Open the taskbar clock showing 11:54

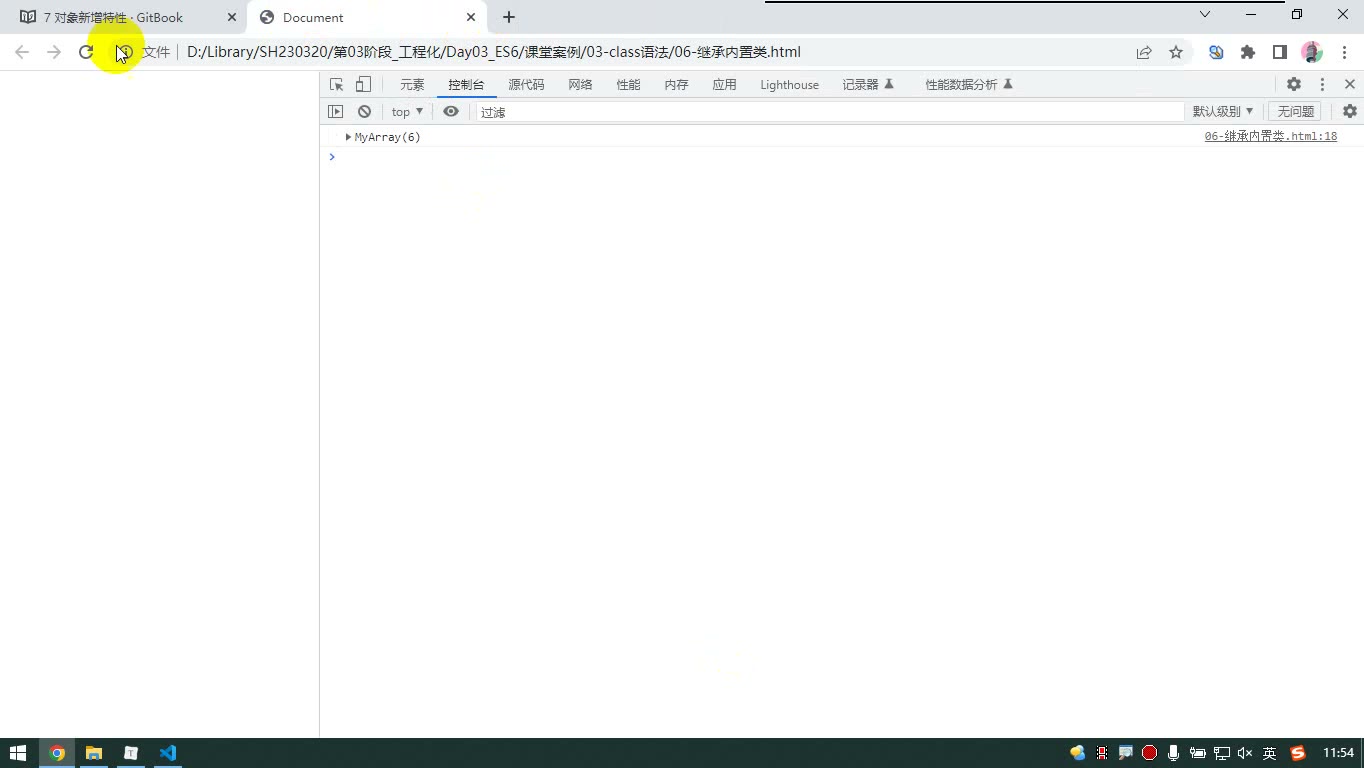click(1338, 753)
